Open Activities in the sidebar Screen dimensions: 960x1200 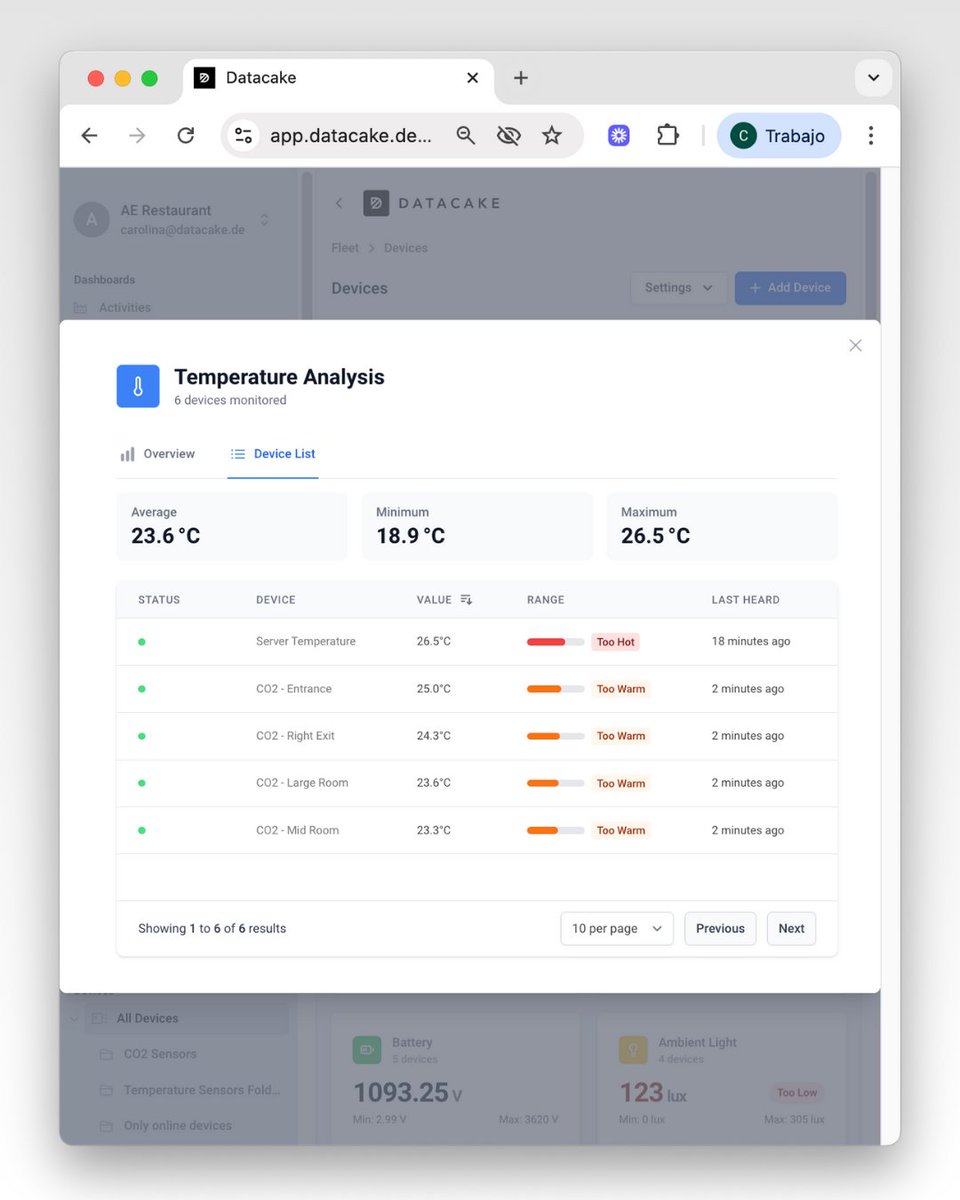pos(124,308)
